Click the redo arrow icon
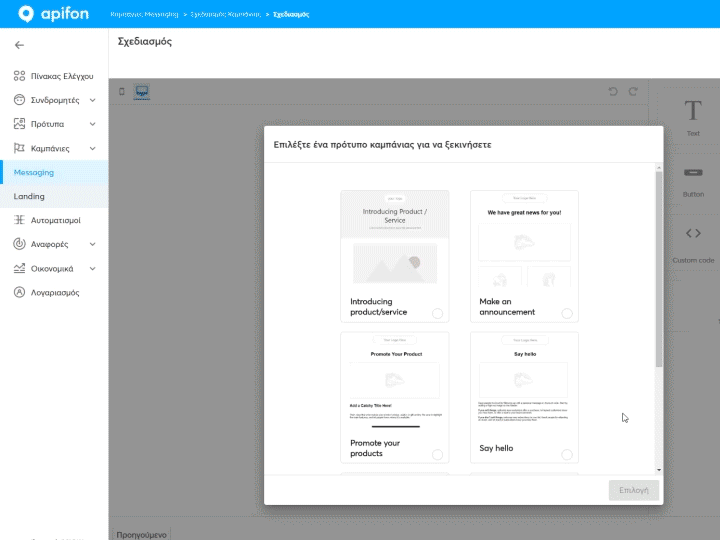Screen dimensions: 720x540 pos(633,92)
